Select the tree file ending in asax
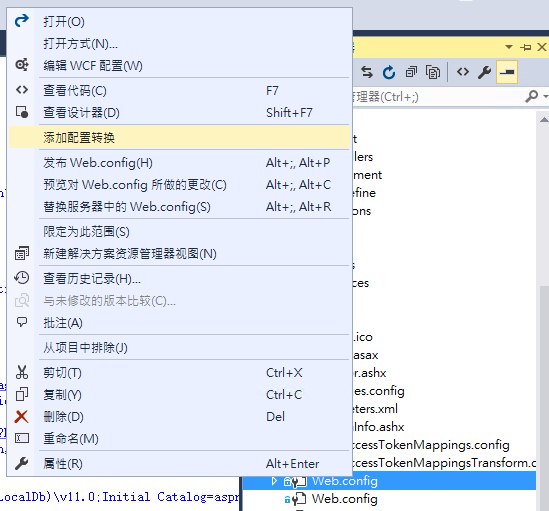Screen dimensions: 549x511 (x=366, y=355)
